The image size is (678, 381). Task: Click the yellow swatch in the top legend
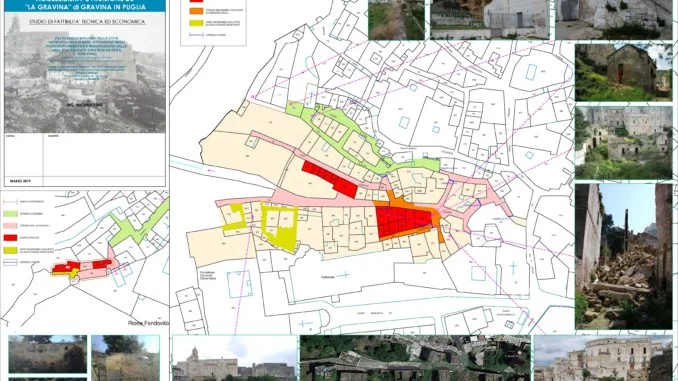(x=196, y=23)
